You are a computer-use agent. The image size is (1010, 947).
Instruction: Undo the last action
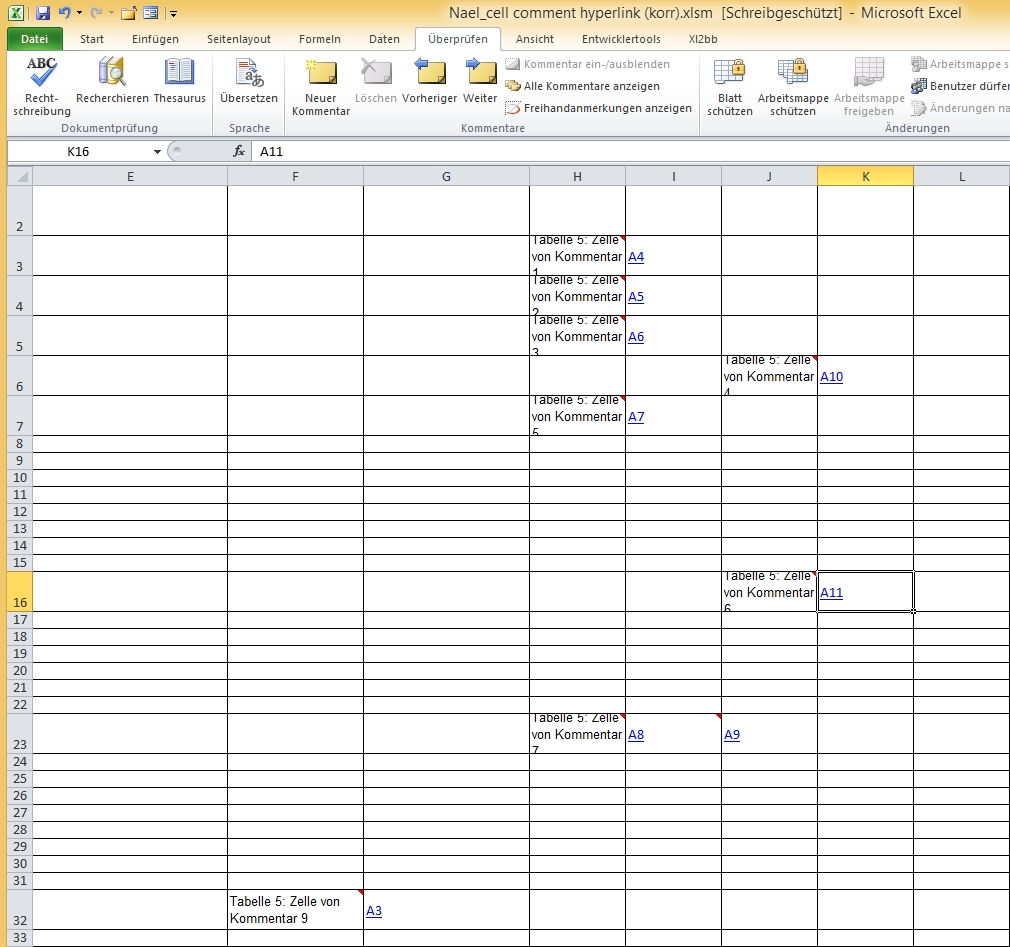click(64, 12)
